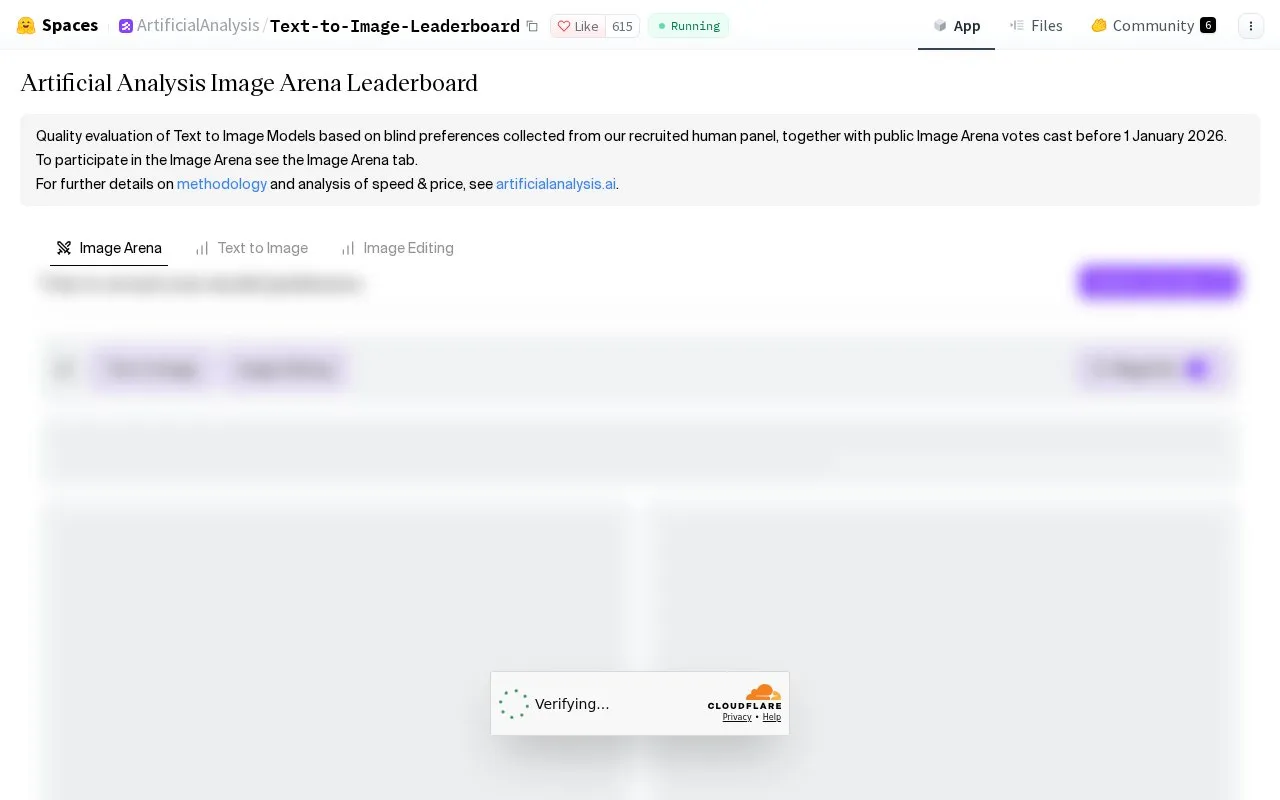This screenshot has width=1280, height=800.
Task: Copy the space name with the copy icon
Action: pyautogui.click(x=532, y=26)
